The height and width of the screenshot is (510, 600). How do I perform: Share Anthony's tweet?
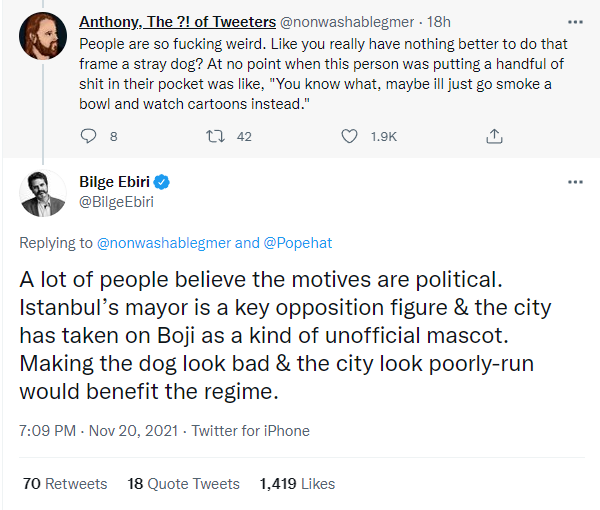(493, 136)
